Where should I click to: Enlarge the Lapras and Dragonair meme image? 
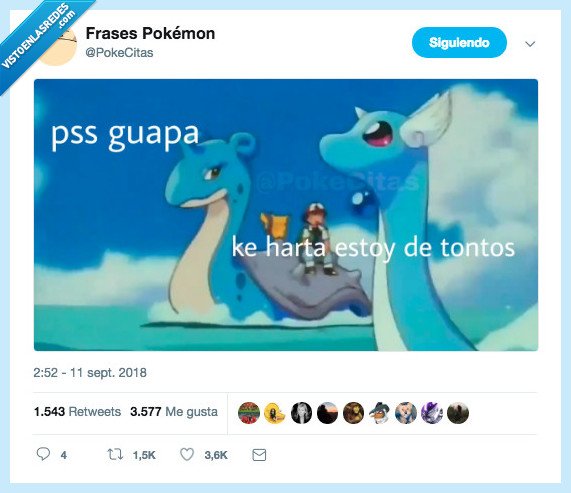(286, 215)
